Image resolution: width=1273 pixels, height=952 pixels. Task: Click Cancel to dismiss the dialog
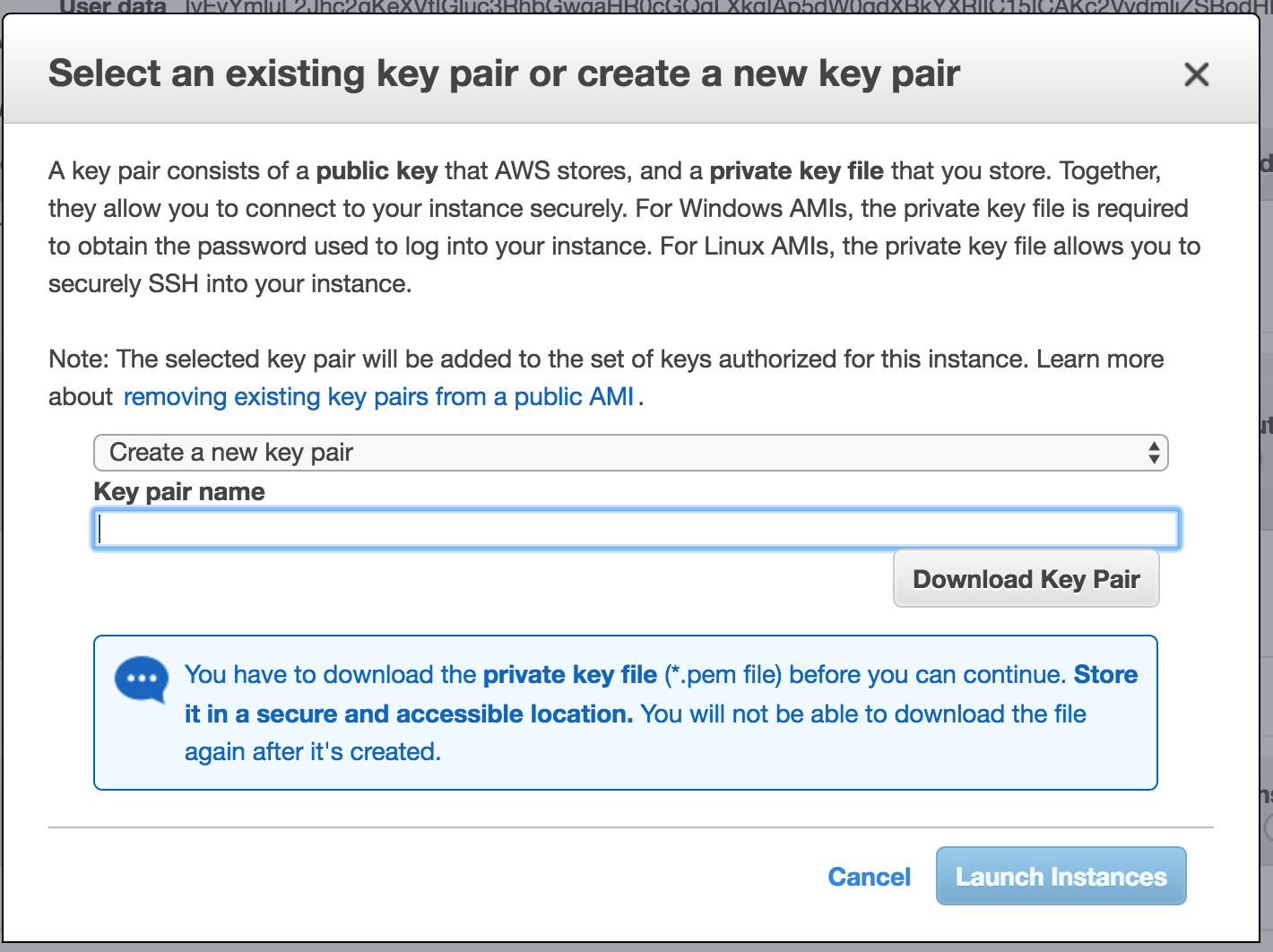click(x=868, y=877)
